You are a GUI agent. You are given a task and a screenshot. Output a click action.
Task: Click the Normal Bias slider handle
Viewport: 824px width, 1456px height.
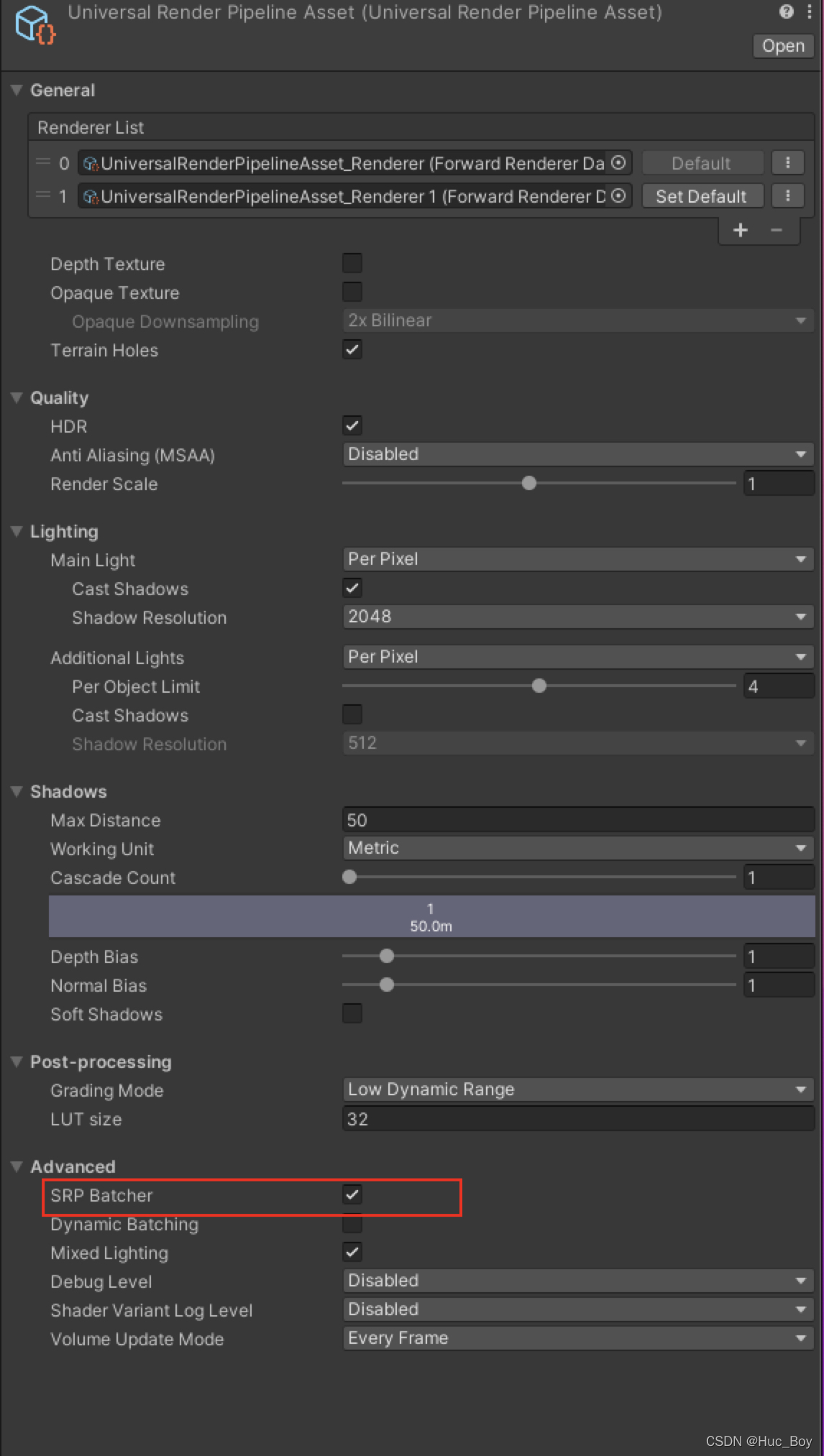(387, 985)
